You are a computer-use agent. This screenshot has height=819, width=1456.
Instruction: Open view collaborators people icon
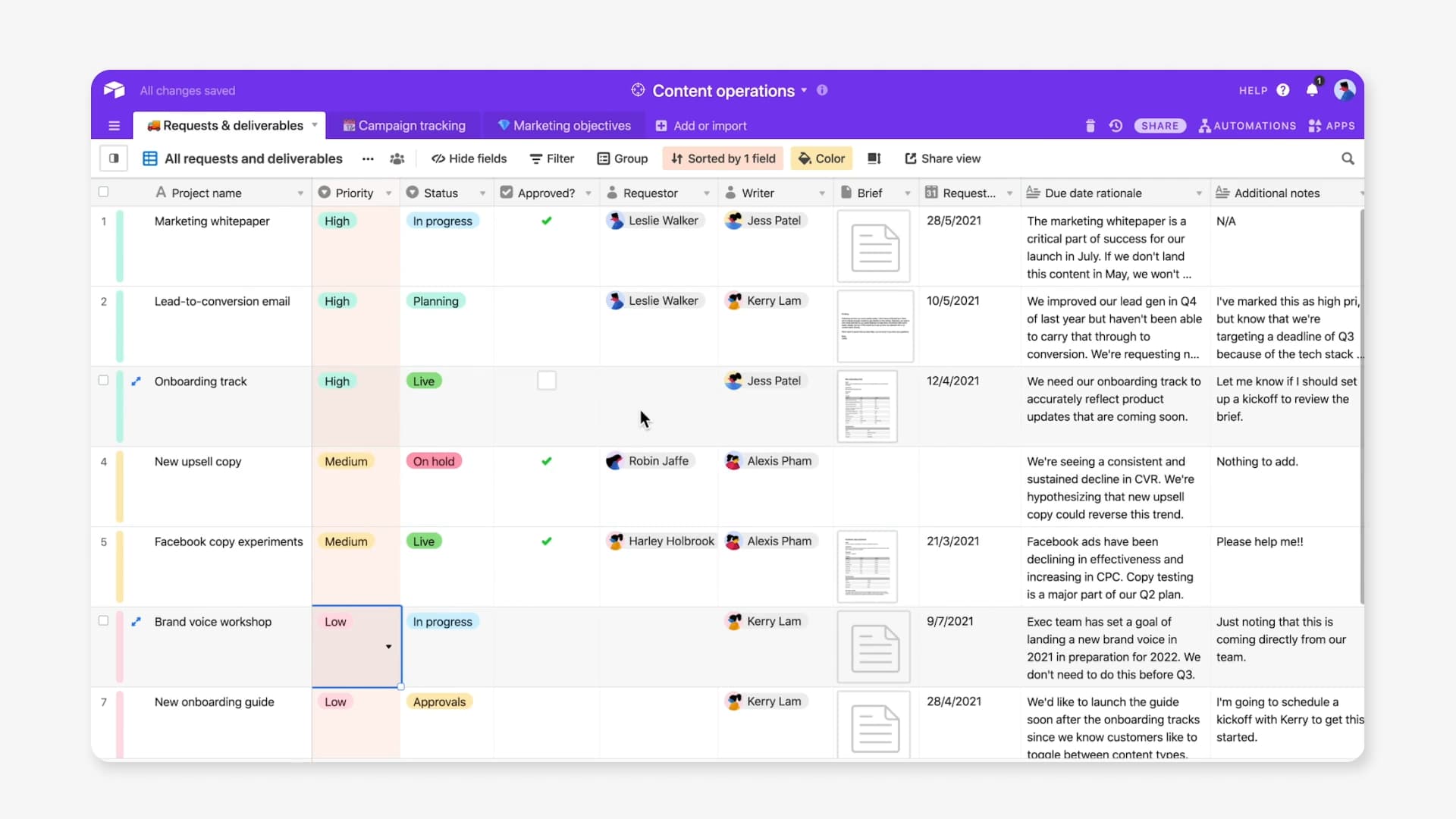click(x=397, y=158)
